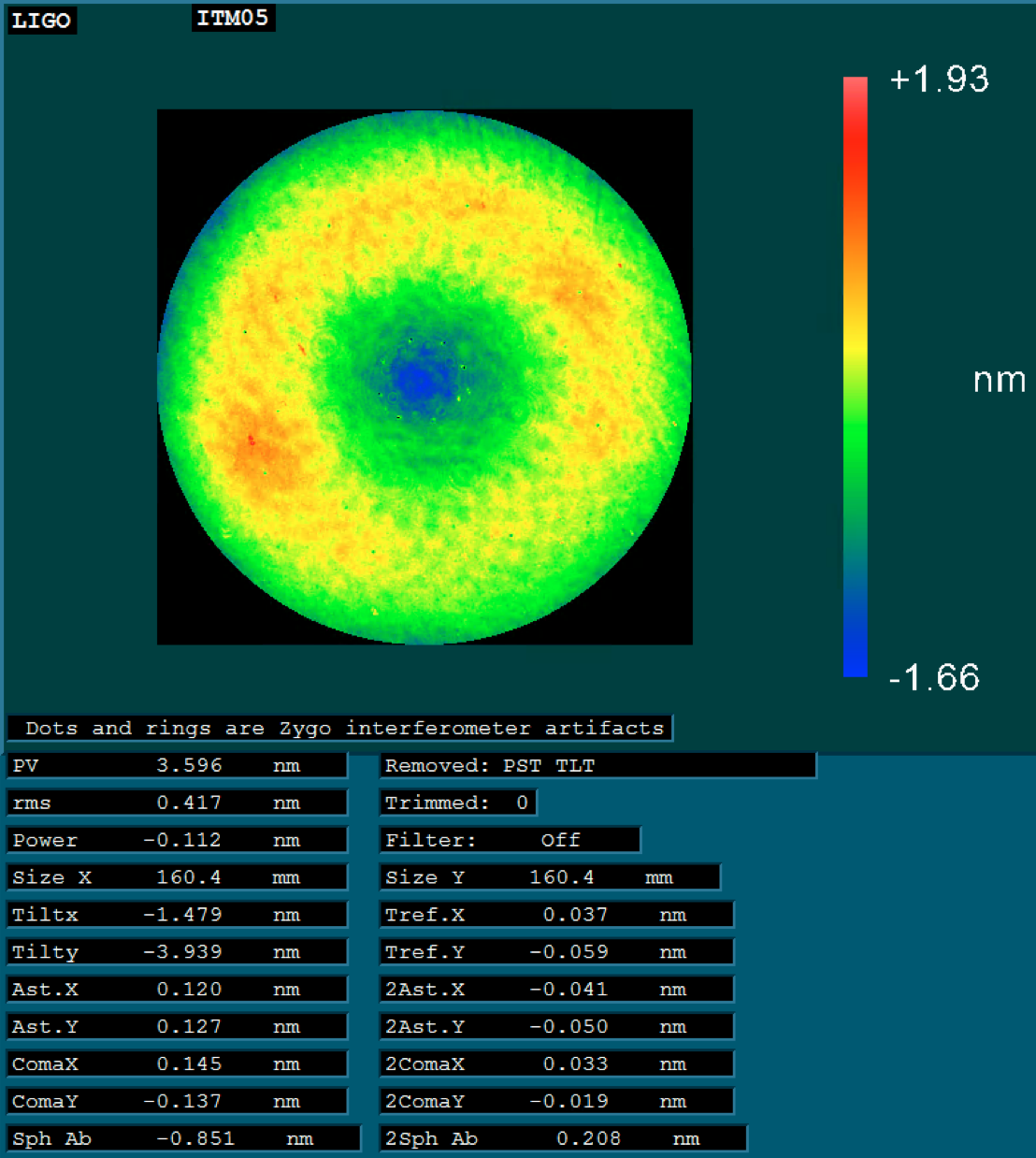Select the ITM05 part name label
Viewport: 1036px width, 1158px height.
pyautogui.click(x=233, y=18)
